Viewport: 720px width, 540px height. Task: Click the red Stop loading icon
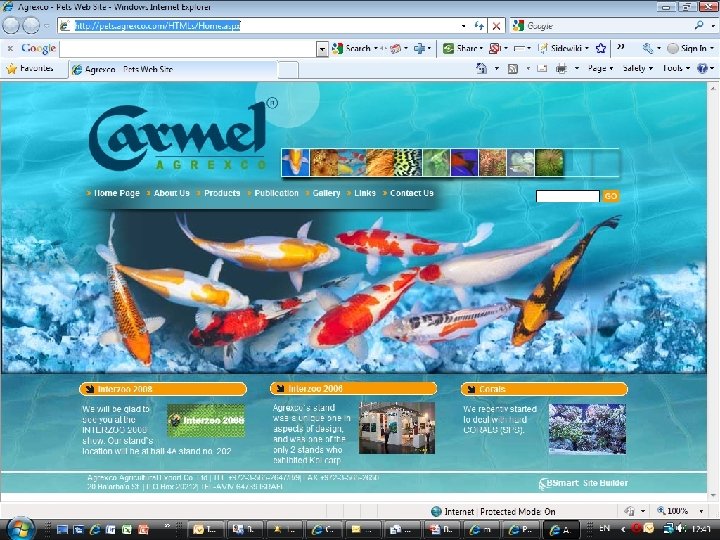click(x=496, y=26)
